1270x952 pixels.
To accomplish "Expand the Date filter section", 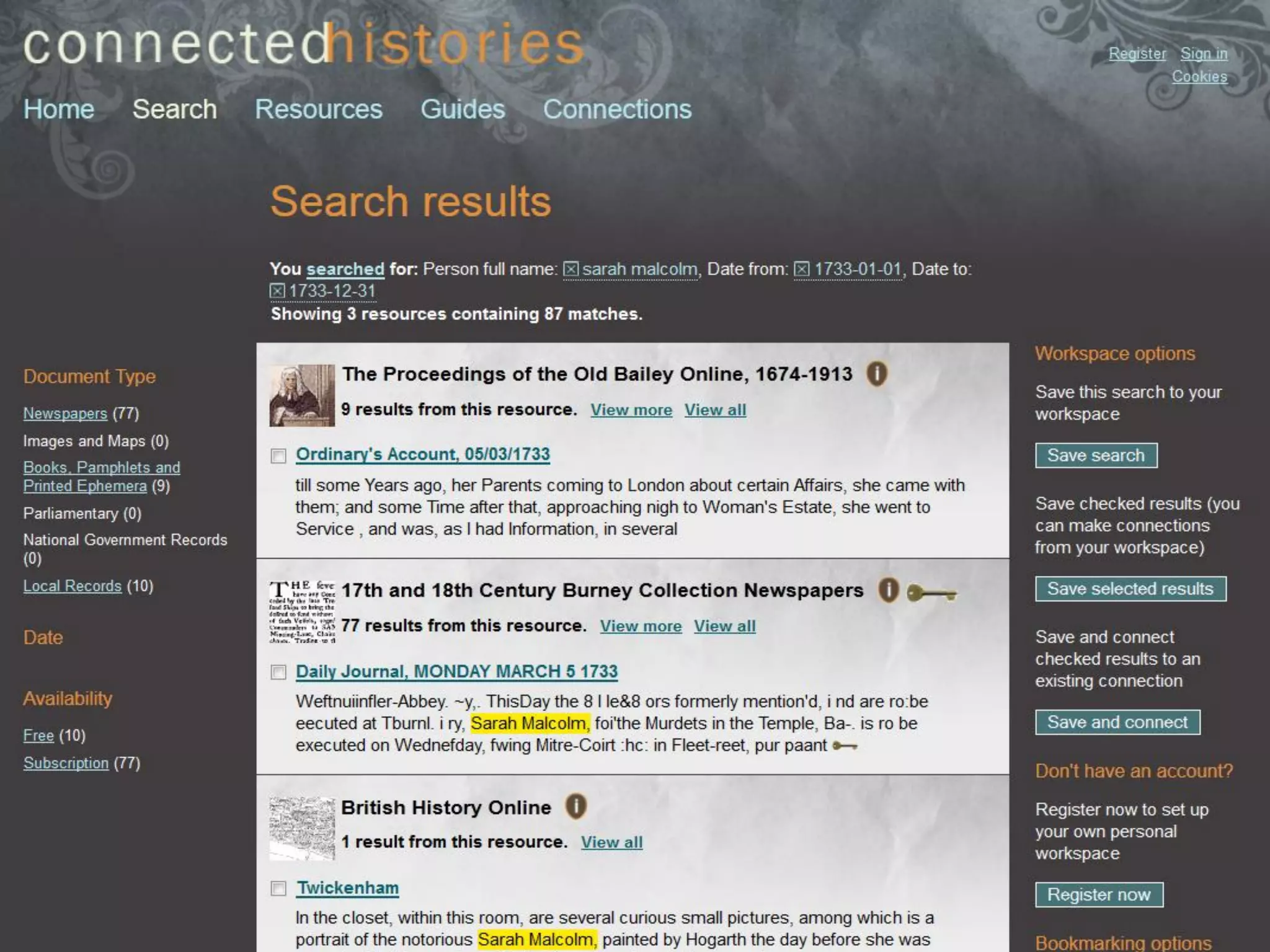I will pyautogui.click(x=43, y=637).
